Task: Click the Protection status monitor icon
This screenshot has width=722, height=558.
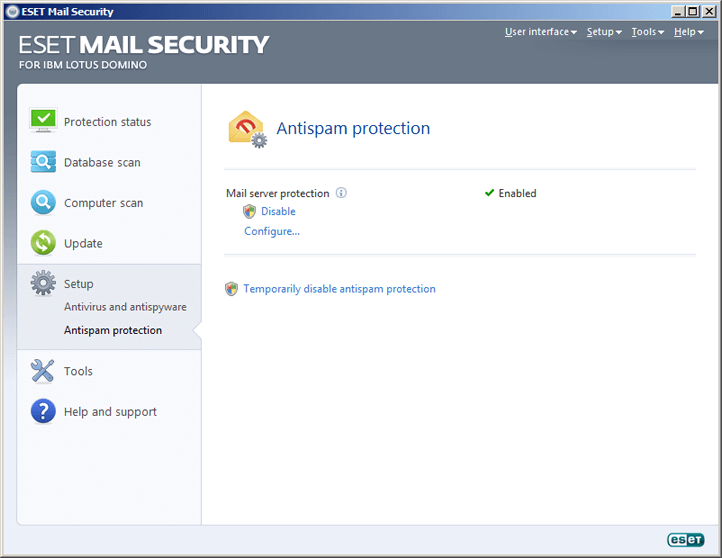Action: 43,121
